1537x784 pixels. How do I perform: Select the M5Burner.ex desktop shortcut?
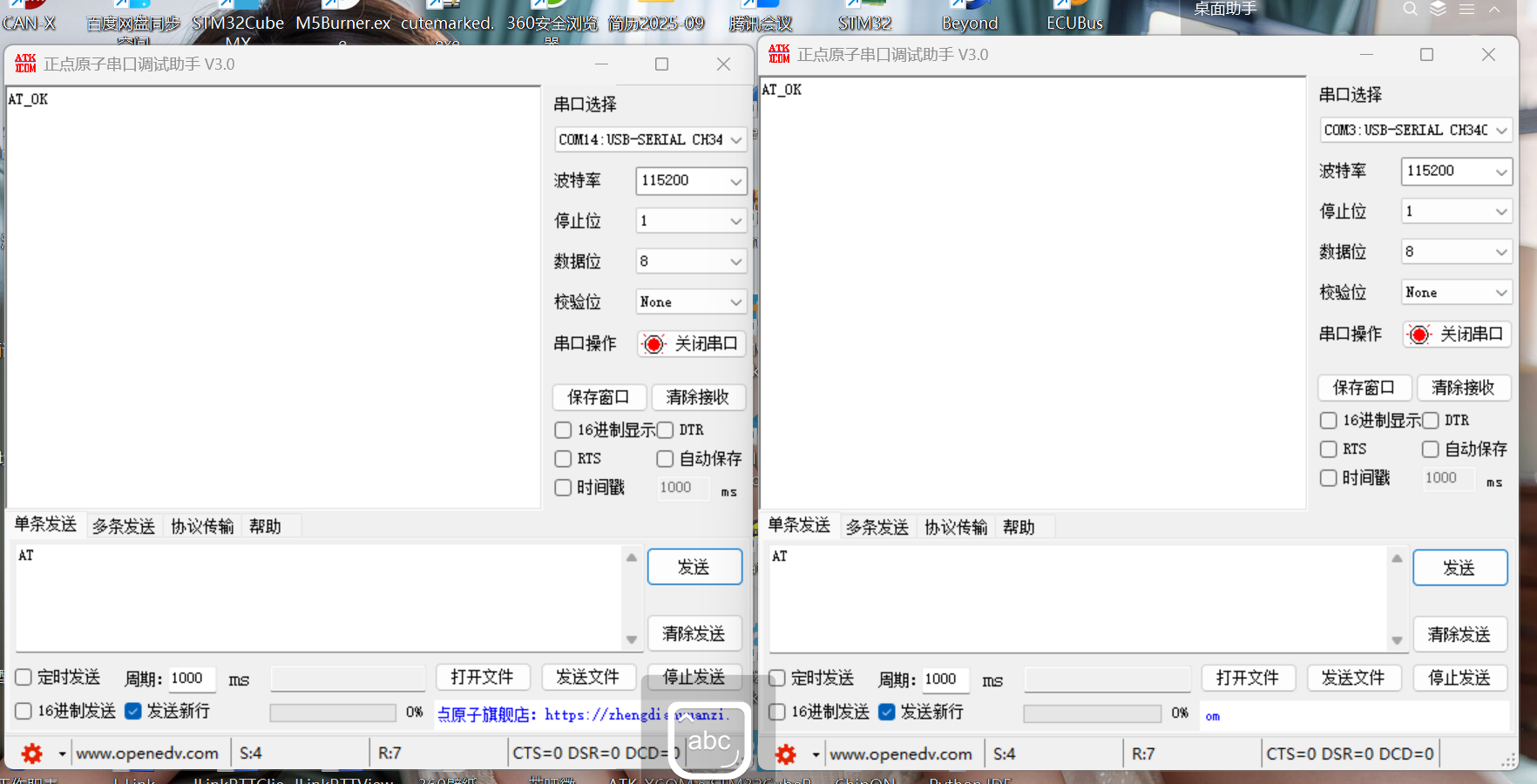pyautogui.click(x=343, y=24)
